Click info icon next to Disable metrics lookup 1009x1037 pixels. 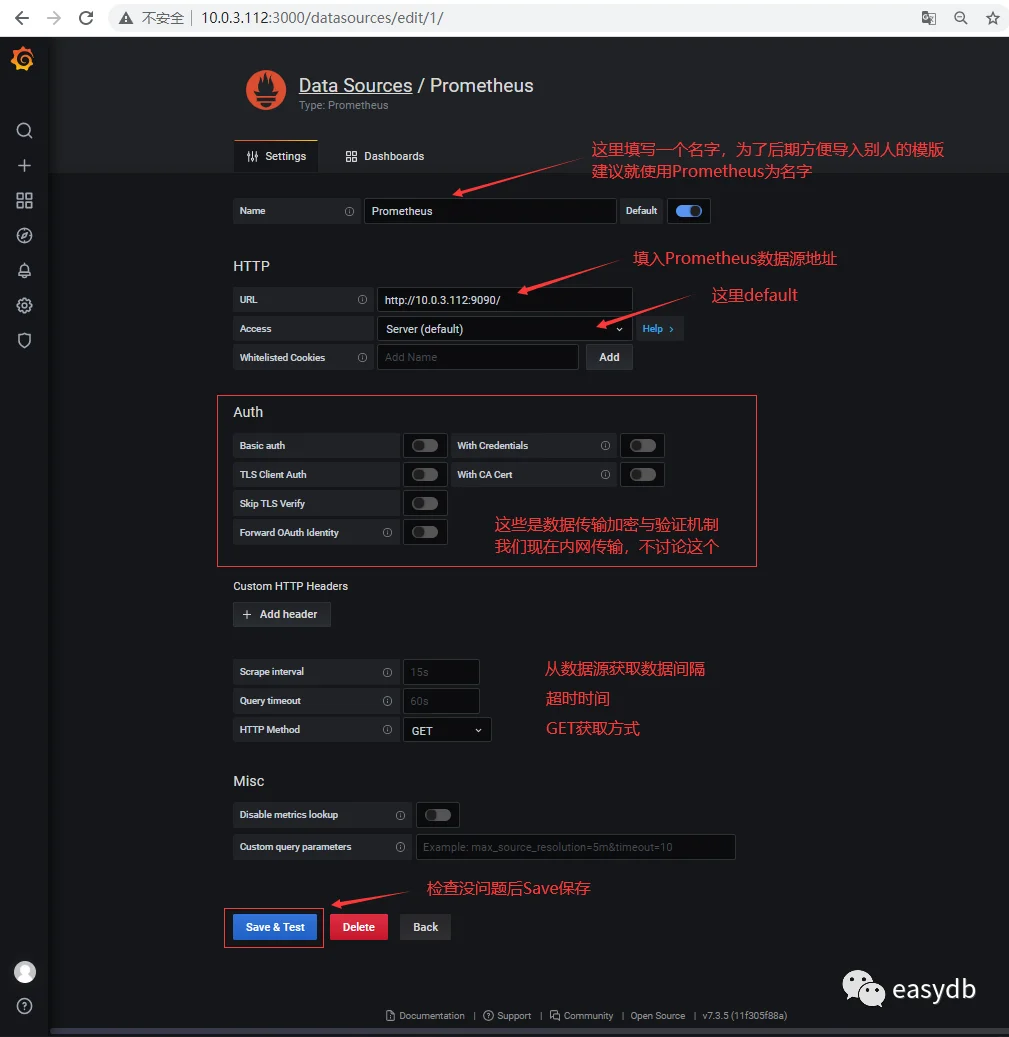[x=400, y=815]
